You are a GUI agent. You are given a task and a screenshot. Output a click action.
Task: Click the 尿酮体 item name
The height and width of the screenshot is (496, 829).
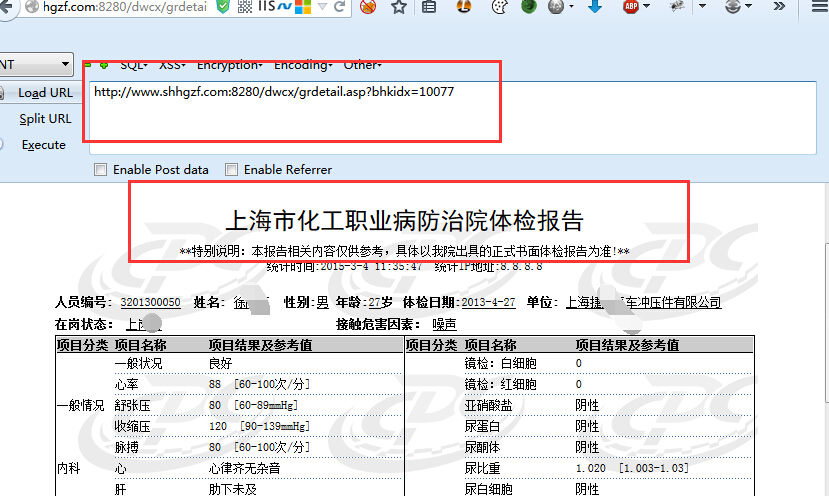tap(482, 447)
